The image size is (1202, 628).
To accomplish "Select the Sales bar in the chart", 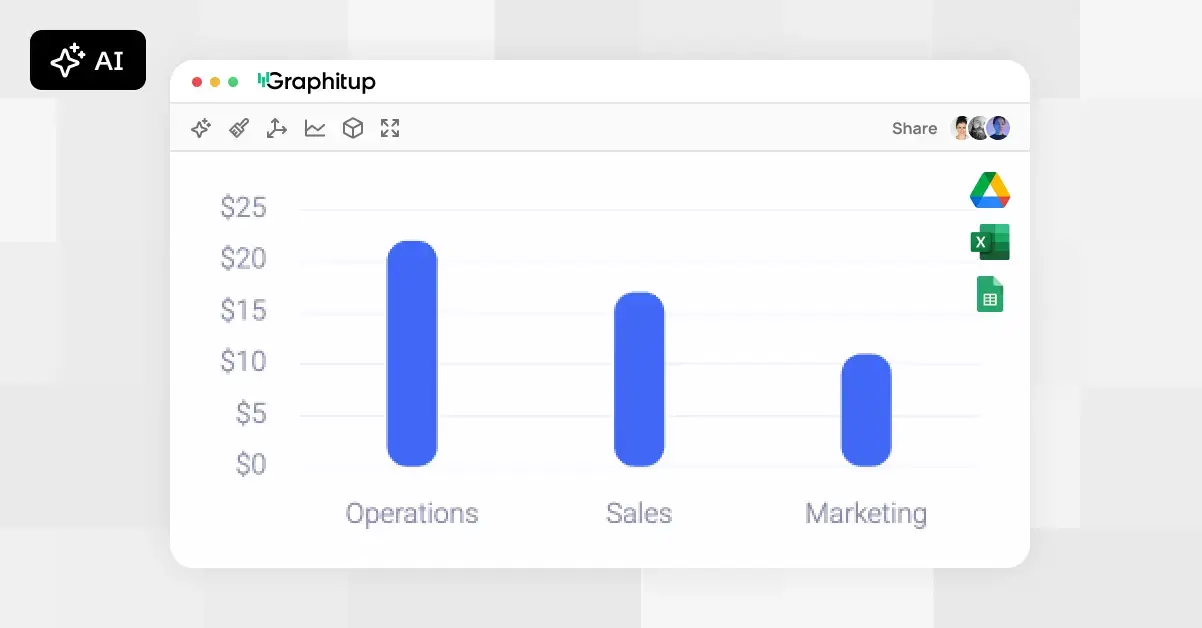I will [x=639, y=378].
